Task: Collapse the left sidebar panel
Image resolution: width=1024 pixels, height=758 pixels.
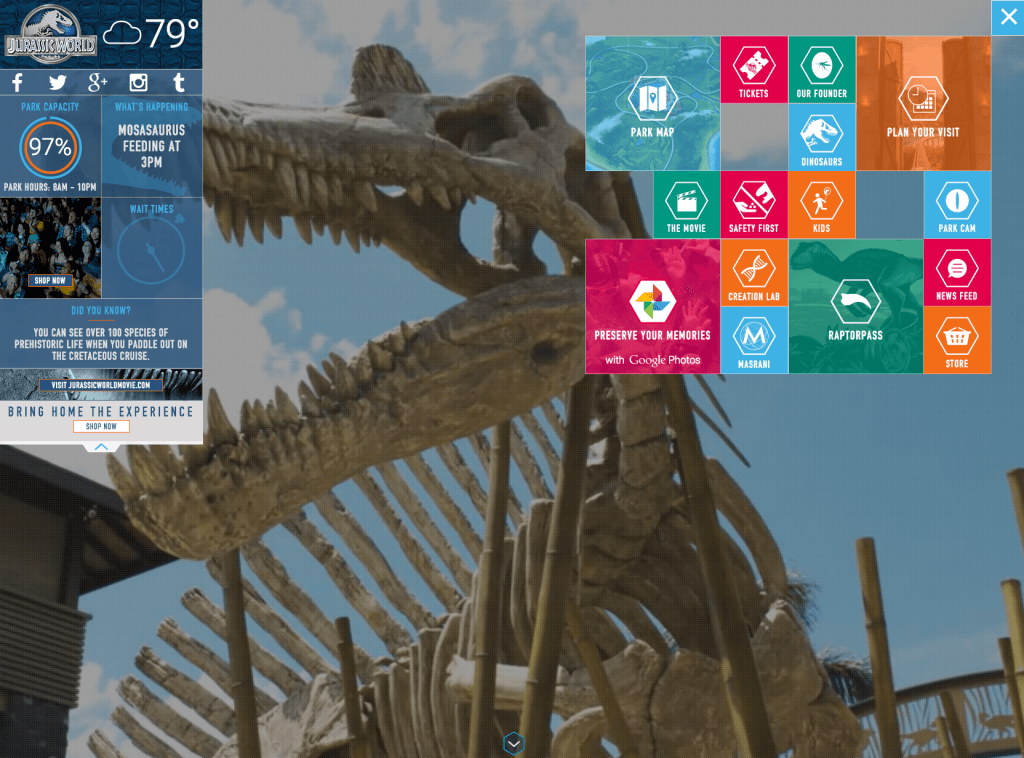Action: tap(100, 445)
